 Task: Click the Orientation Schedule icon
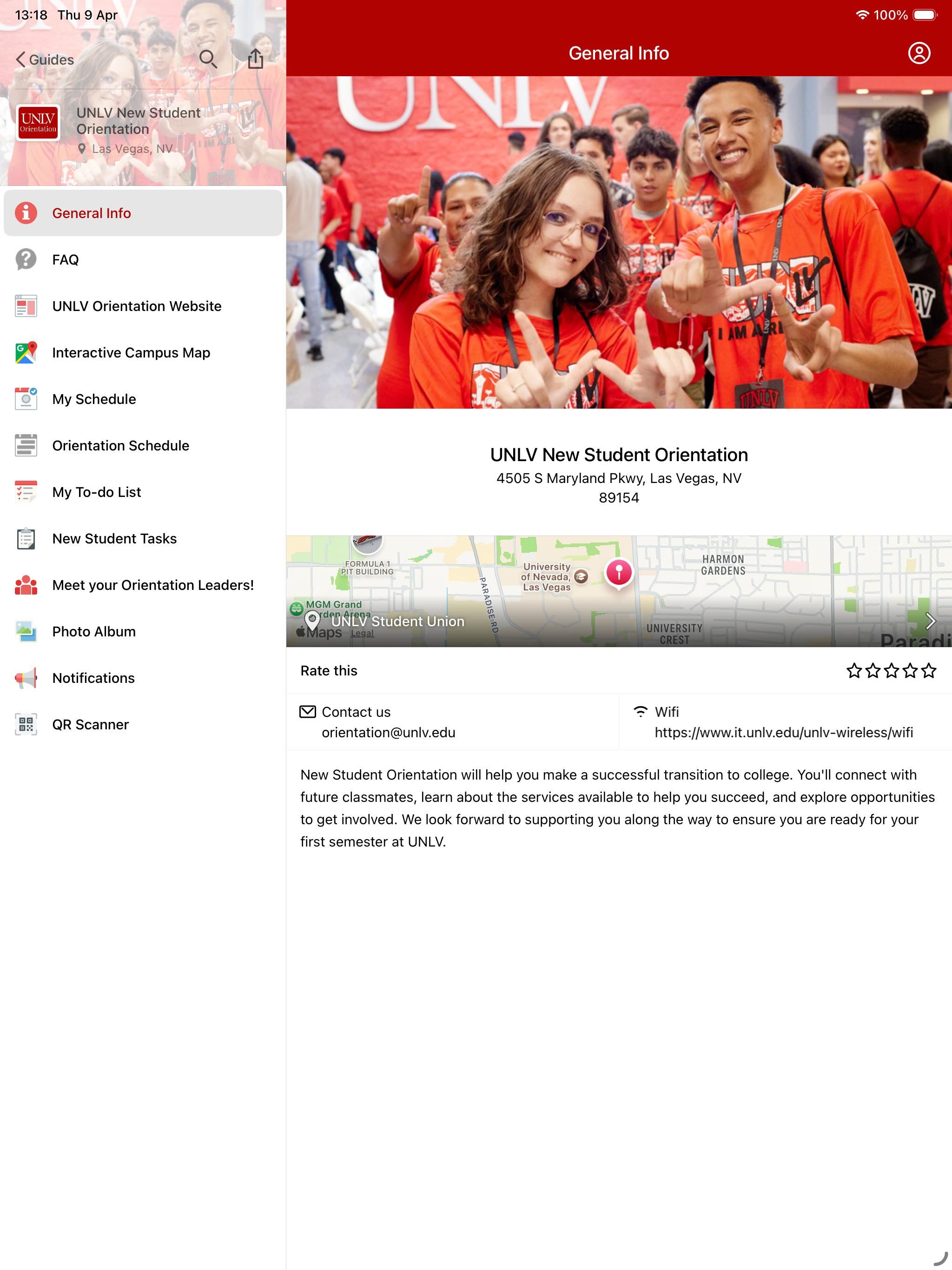[x=26, y=445]
